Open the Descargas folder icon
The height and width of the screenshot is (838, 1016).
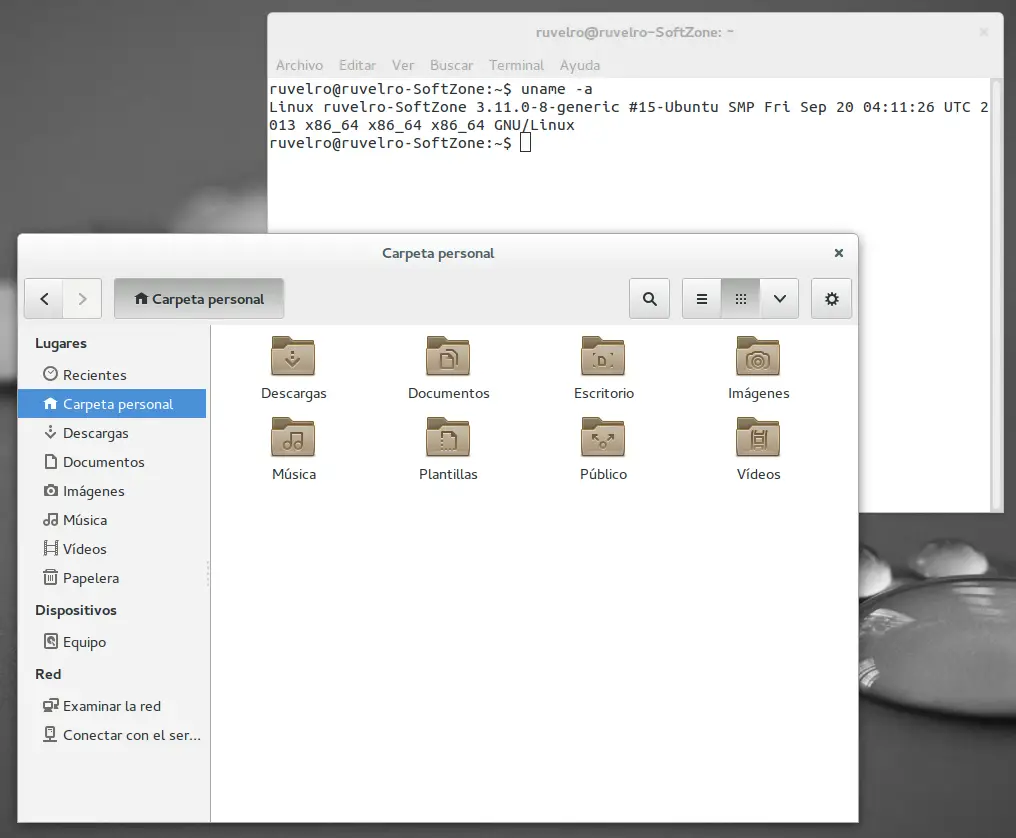click(293, 357)
